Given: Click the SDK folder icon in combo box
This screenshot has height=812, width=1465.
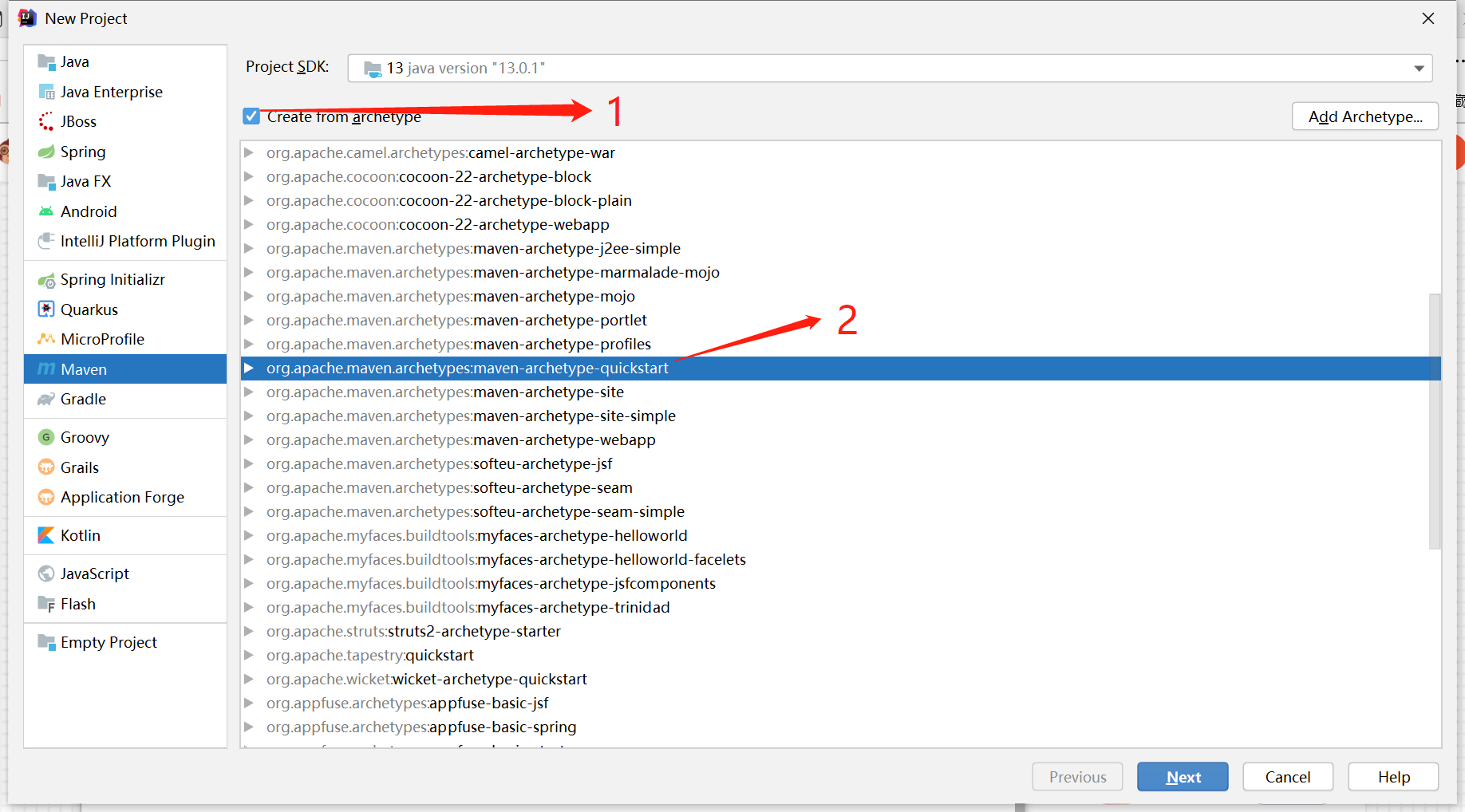Looking at the screenshot, I should [373, 69].
